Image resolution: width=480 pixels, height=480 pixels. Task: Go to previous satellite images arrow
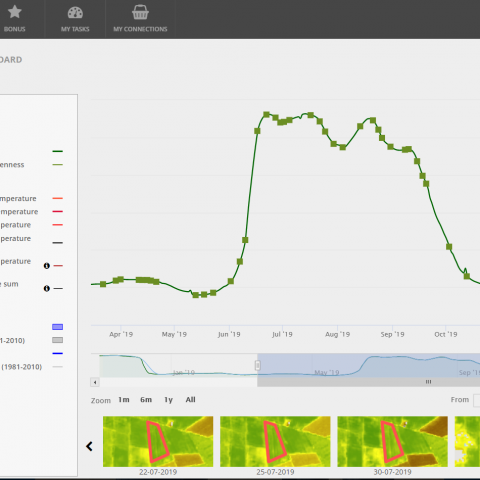click(89, 446)
